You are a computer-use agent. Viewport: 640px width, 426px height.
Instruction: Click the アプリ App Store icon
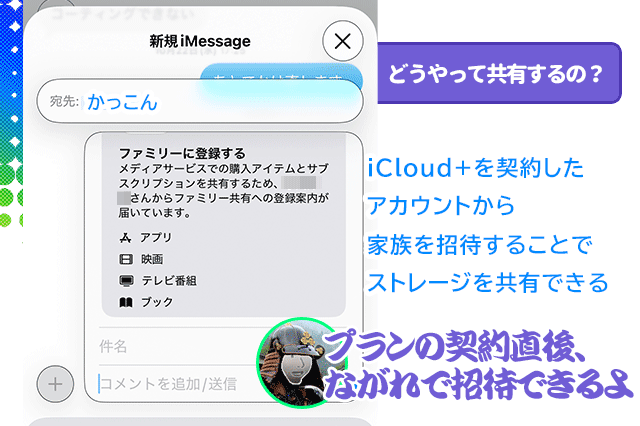[125, 237]
